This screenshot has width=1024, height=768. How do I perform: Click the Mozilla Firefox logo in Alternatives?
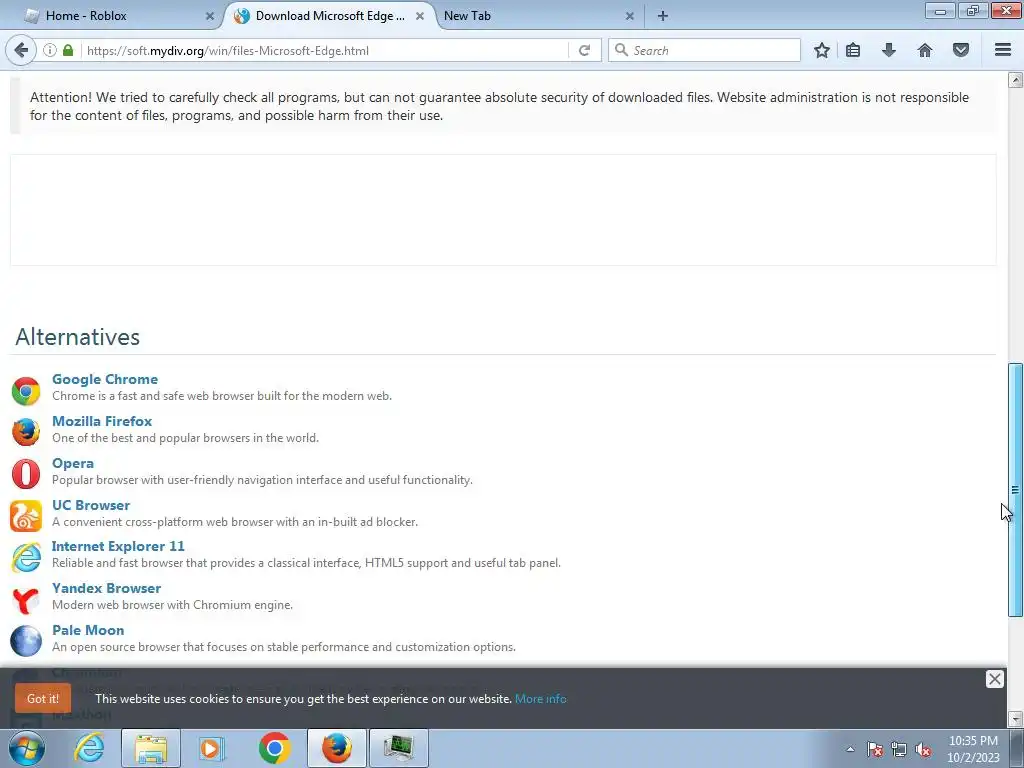pos(26,432)
